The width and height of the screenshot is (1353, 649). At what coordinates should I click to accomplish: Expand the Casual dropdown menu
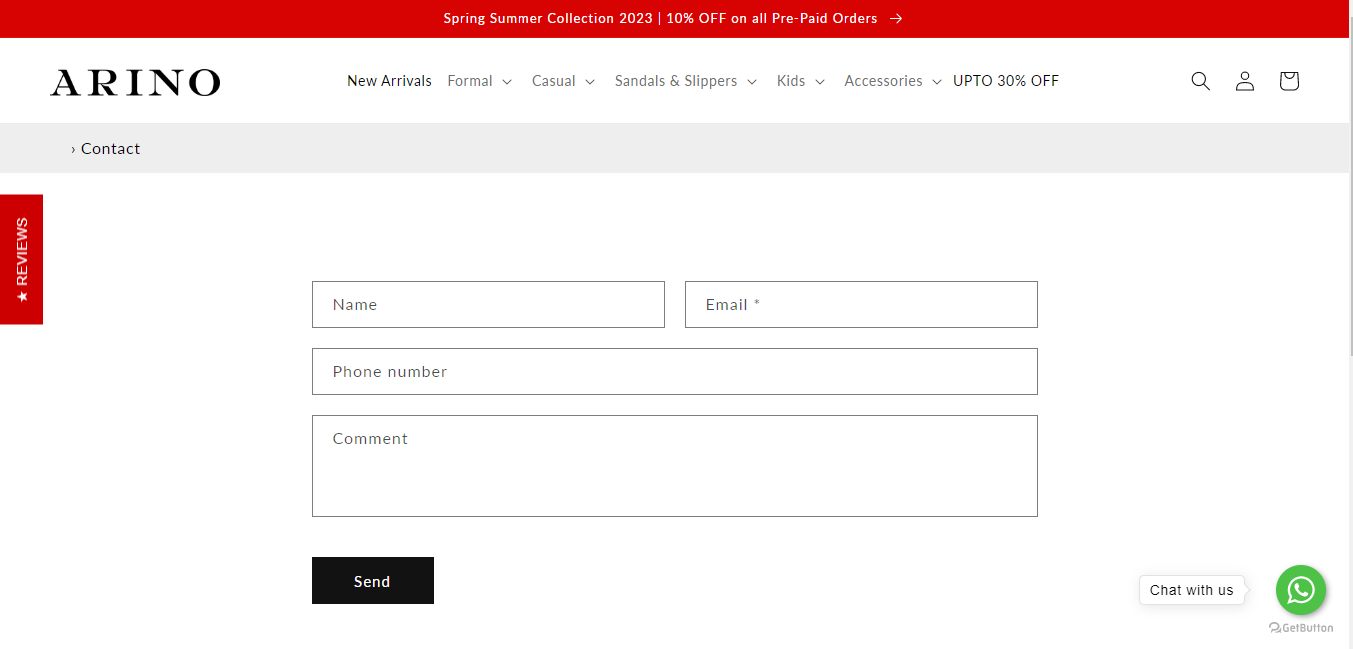563,81
